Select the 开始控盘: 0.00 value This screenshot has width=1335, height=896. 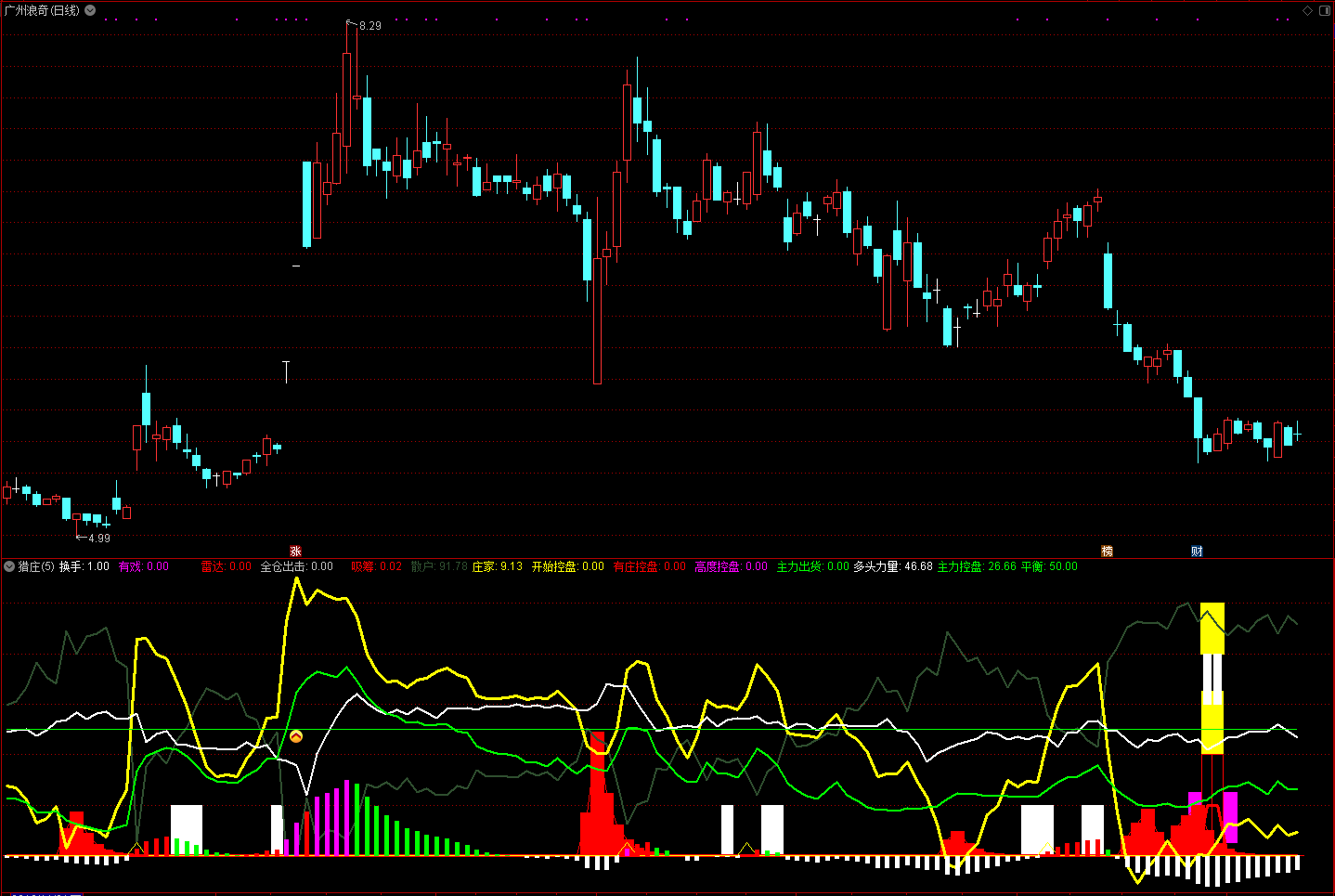(568, 566)
